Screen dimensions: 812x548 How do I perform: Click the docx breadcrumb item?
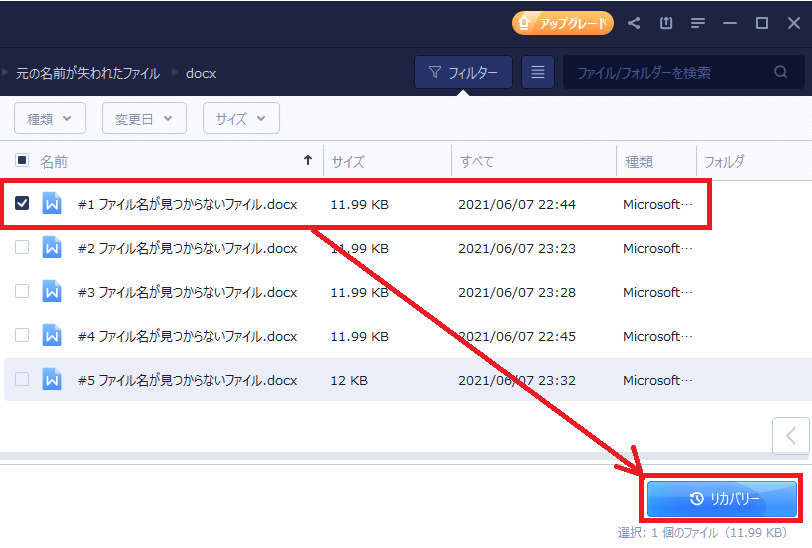pos(201,74)
